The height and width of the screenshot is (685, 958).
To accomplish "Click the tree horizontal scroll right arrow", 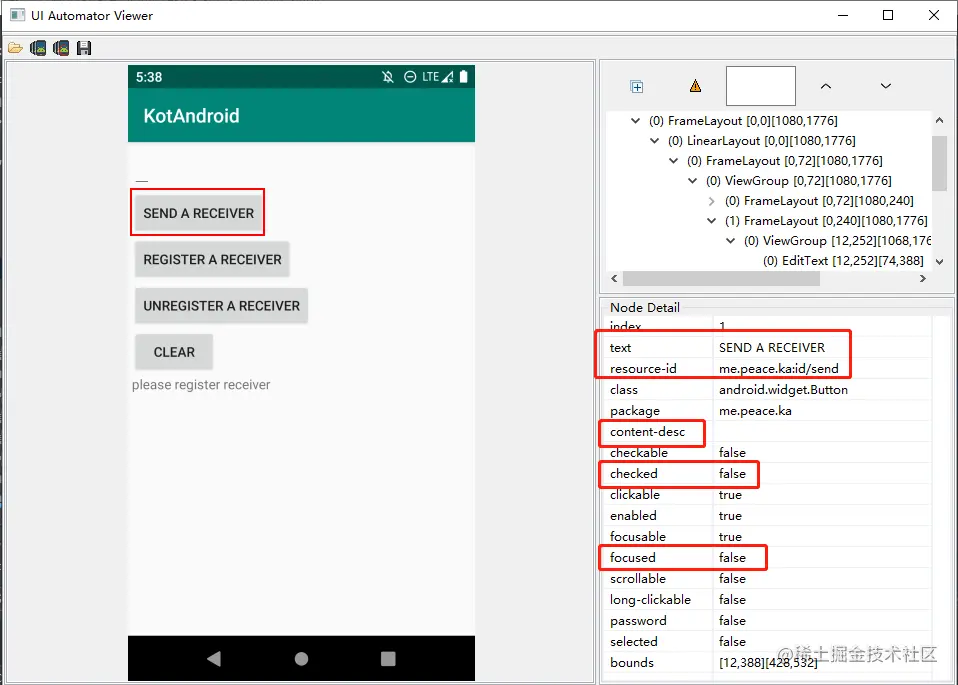I will pos(923,279).
